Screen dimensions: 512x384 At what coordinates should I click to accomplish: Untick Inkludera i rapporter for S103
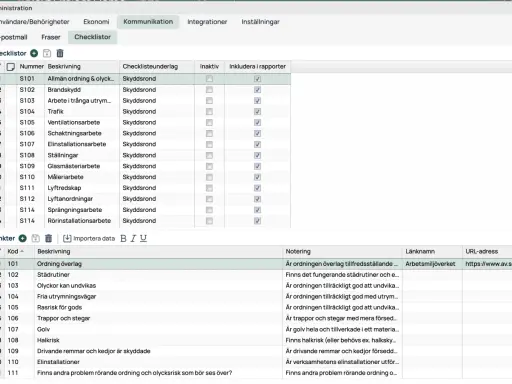coord(257,101)
